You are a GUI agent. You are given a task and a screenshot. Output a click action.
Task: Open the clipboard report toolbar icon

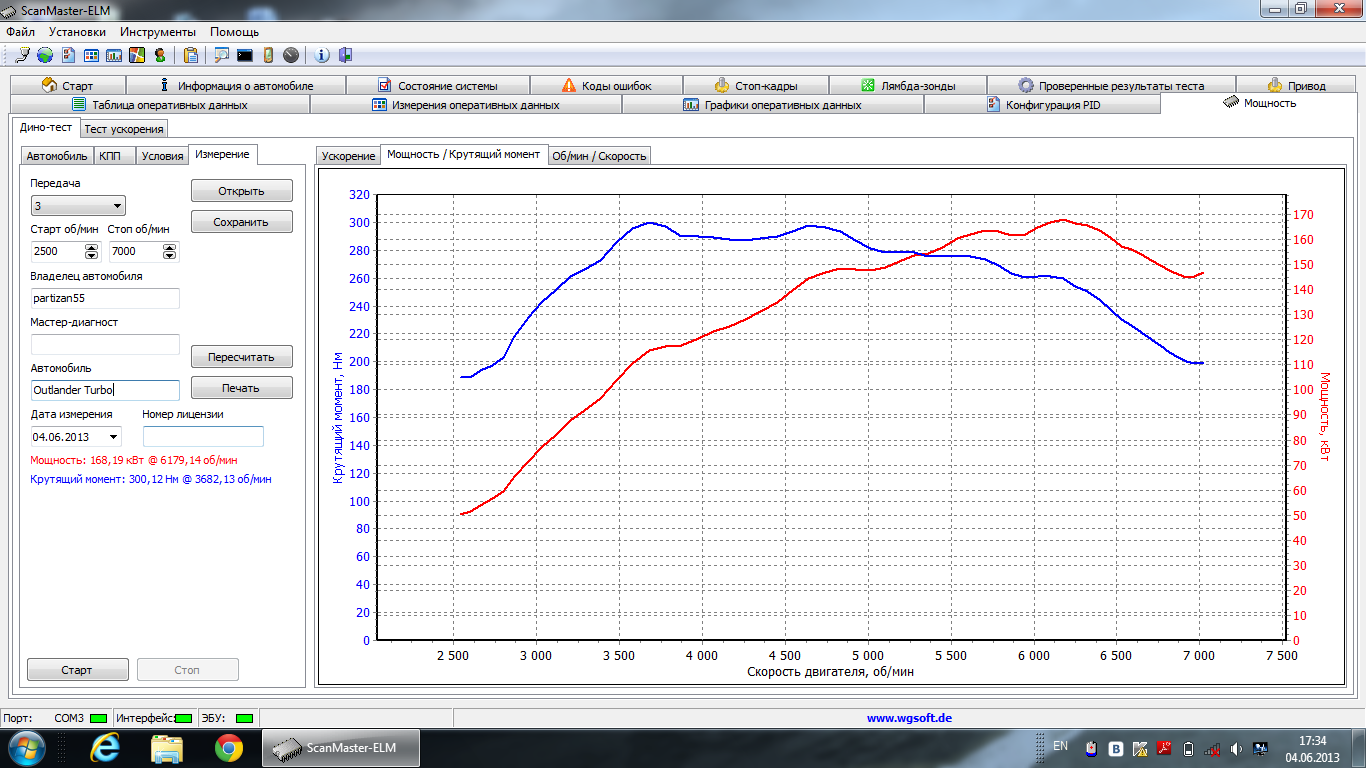pos(190,55)
